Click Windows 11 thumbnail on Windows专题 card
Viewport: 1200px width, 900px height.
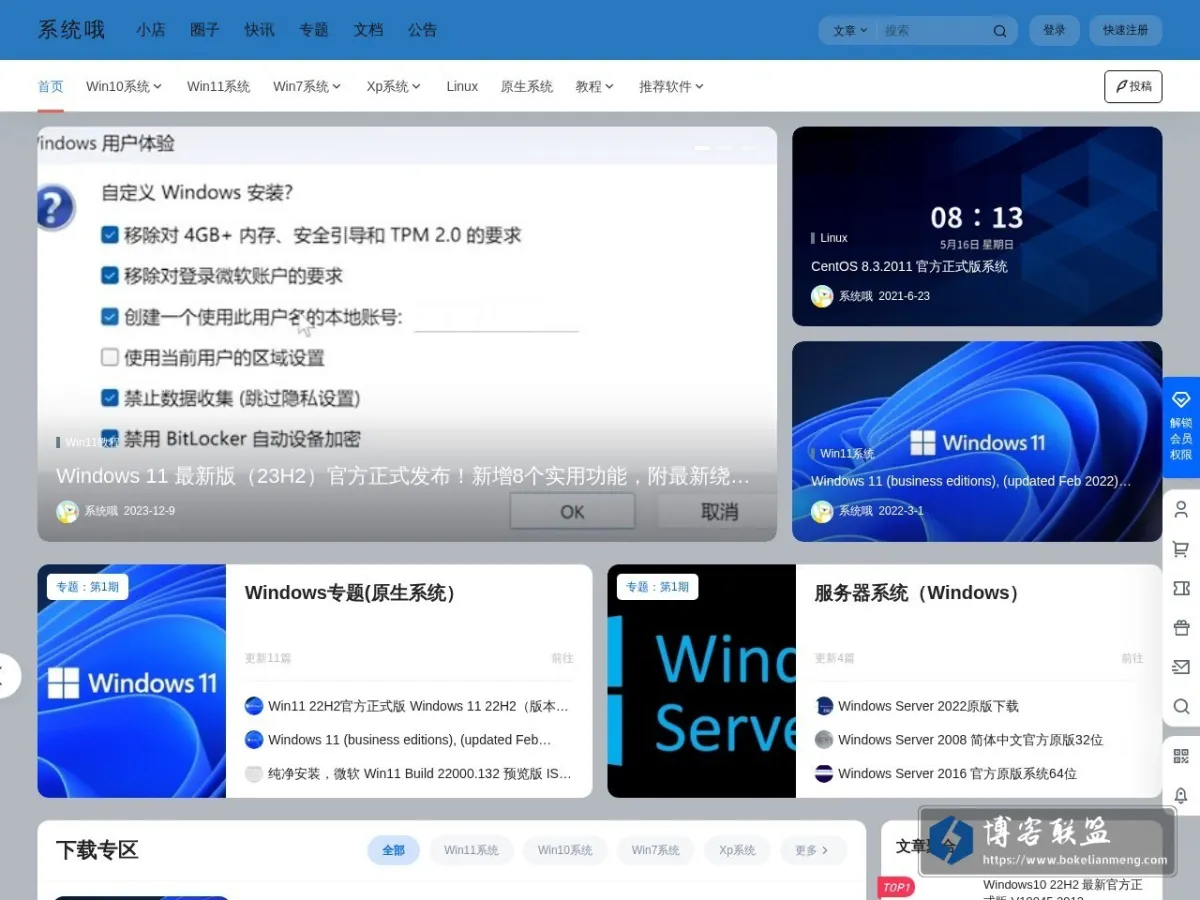[x=132, y=681]
